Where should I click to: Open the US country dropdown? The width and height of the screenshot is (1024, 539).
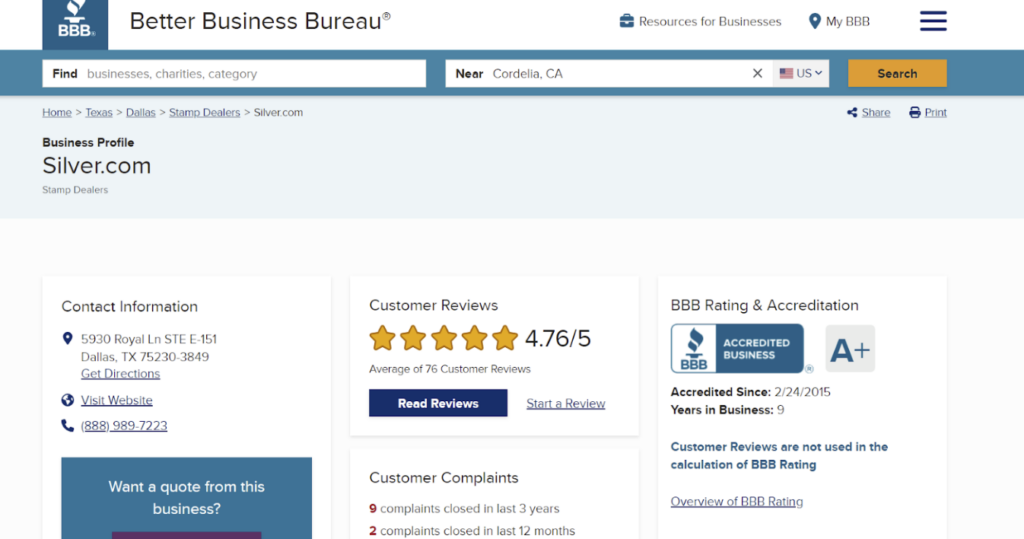pos(801,73)
